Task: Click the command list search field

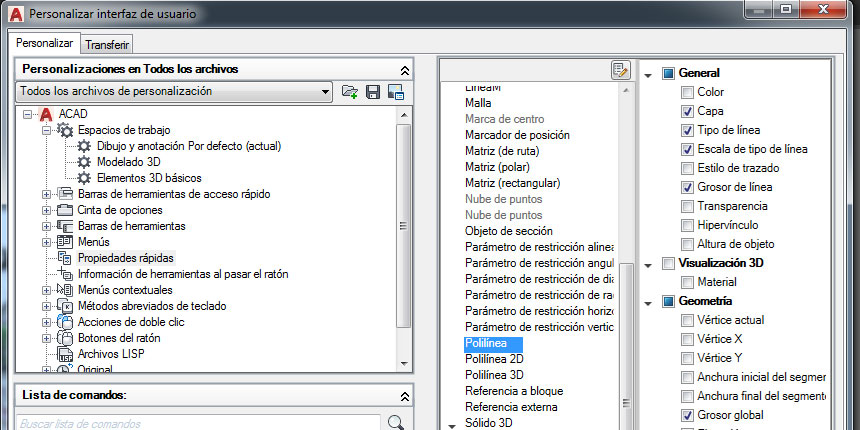Action: point(200,422)
